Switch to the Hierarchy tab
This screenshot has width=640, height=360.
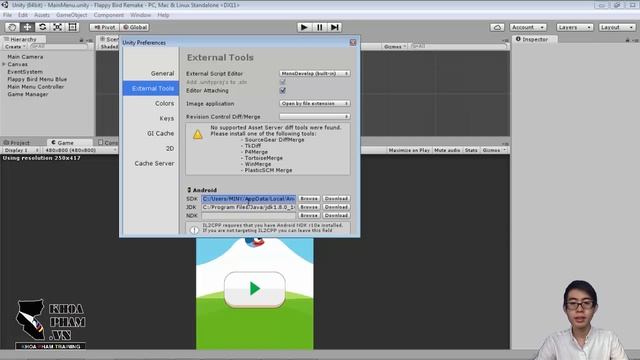pyautogui.click(x=23, y=39)
